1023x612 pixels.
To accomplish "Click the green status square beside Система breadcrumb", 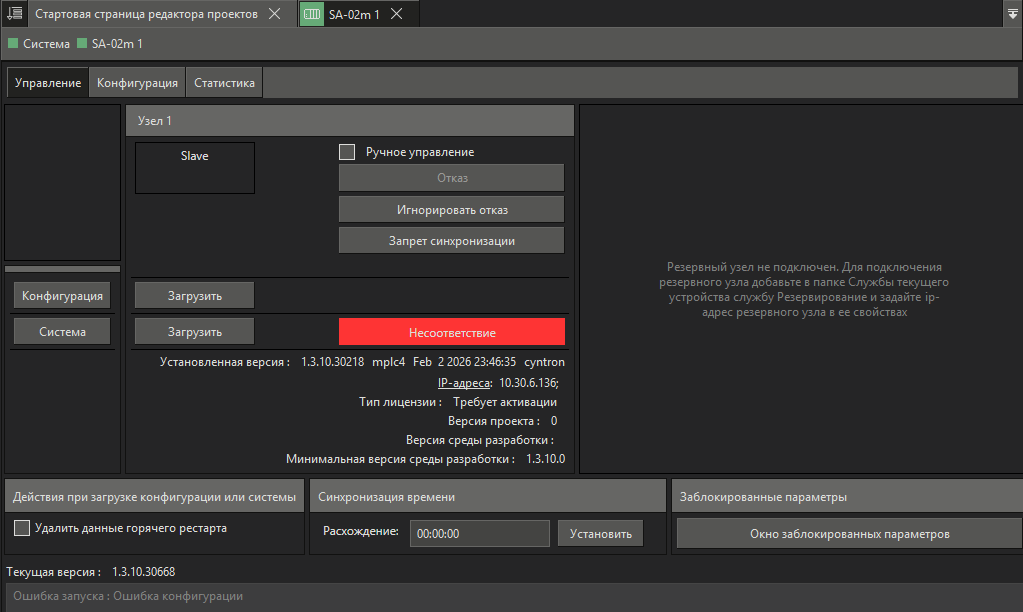I will click(x=13, y=44).
